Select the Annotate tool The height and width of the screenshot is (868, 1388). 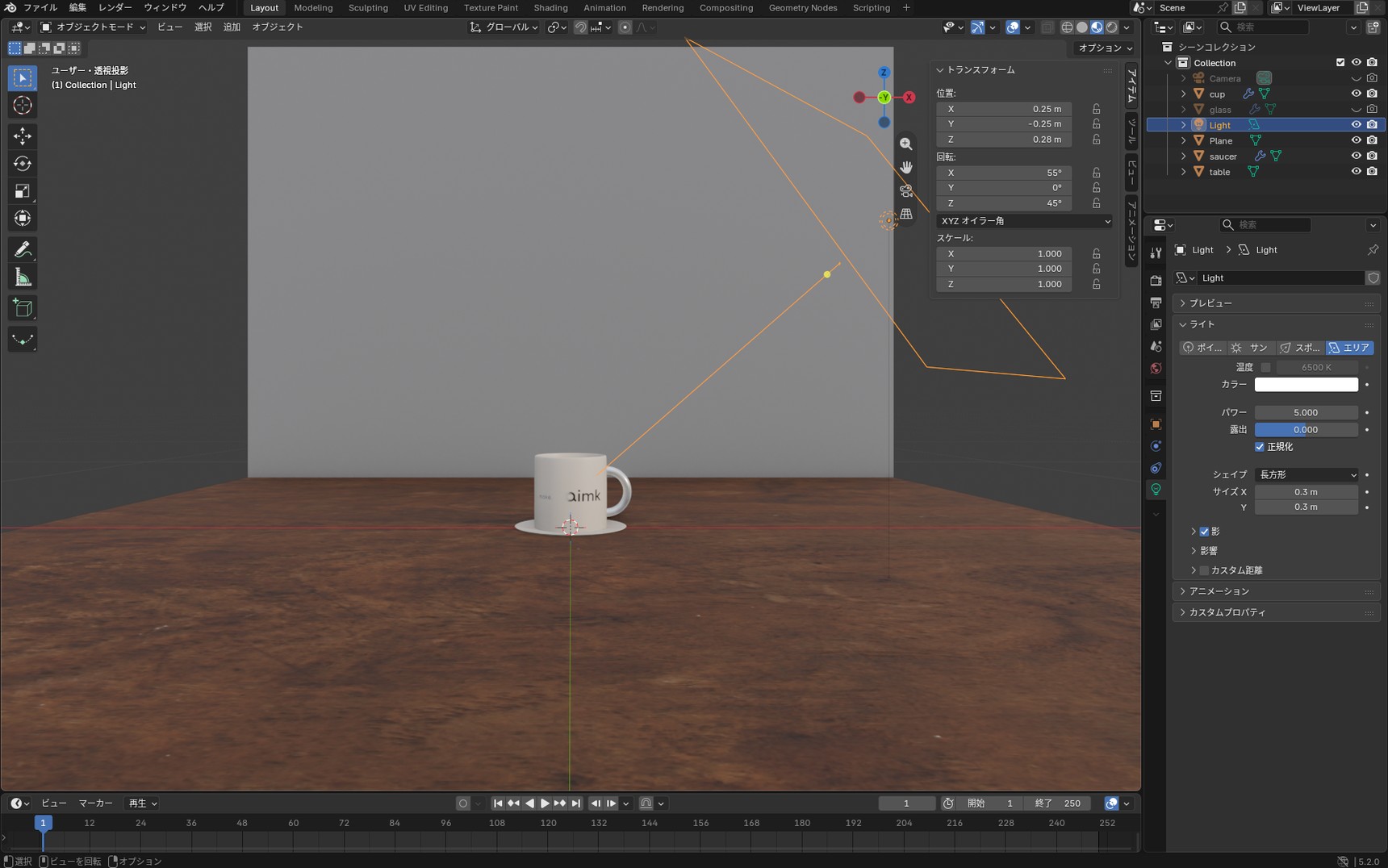pyautogui.click(x=23, y=249)
